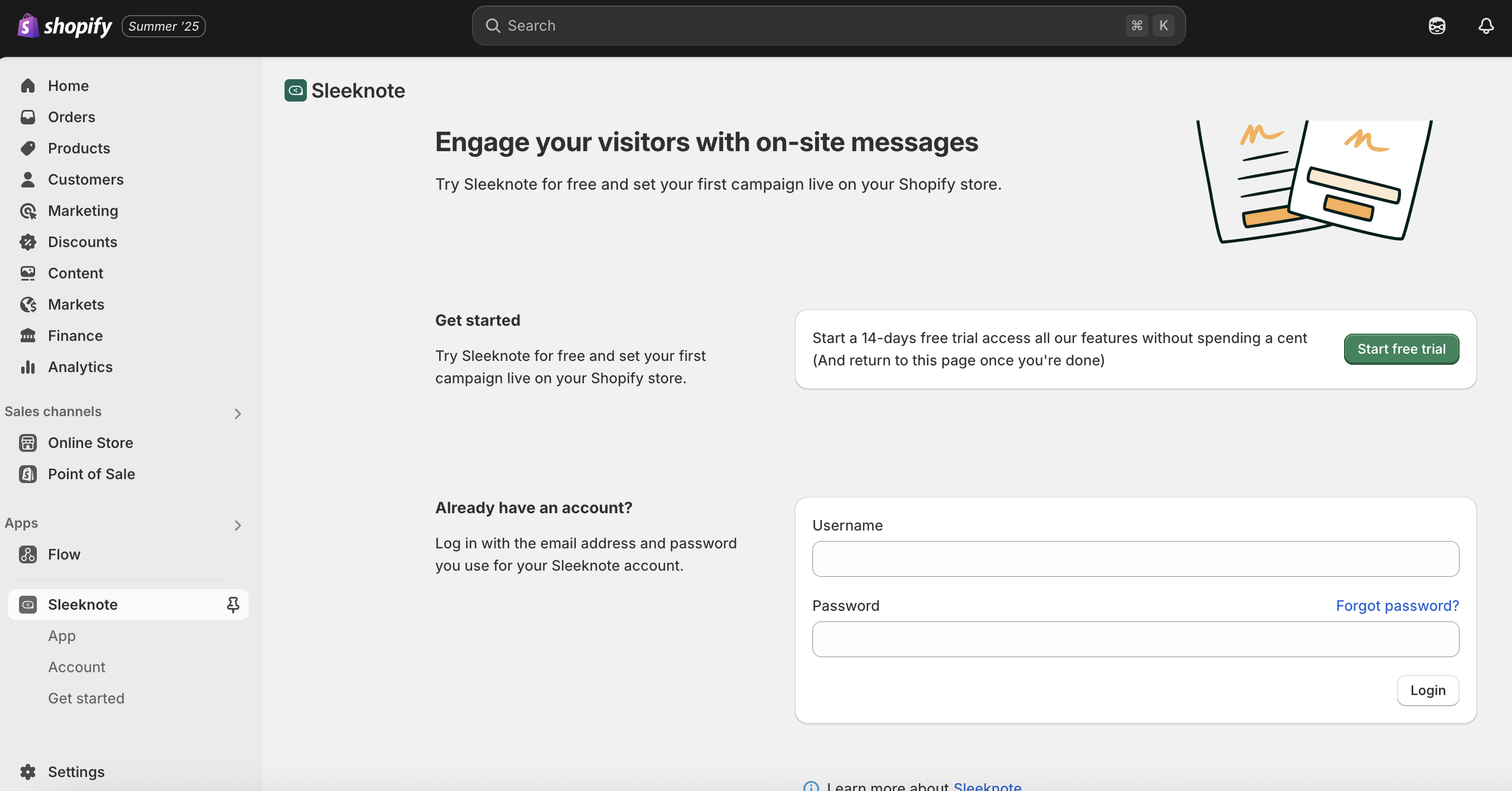The image size is (1512, 791).
Task: Open Products in the sidebar
Action: [x=79, y=148]
